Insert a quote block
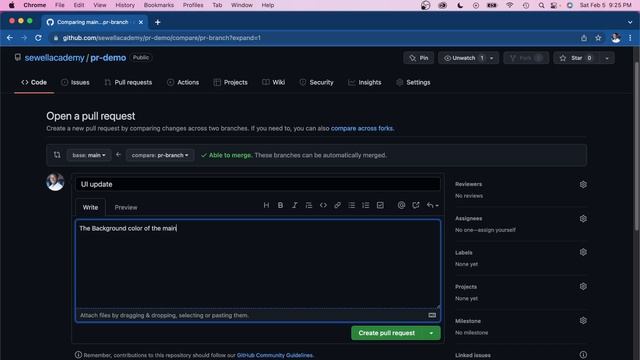Image resolution: width=640 pixels, height=360 pixels. (309, 205)
